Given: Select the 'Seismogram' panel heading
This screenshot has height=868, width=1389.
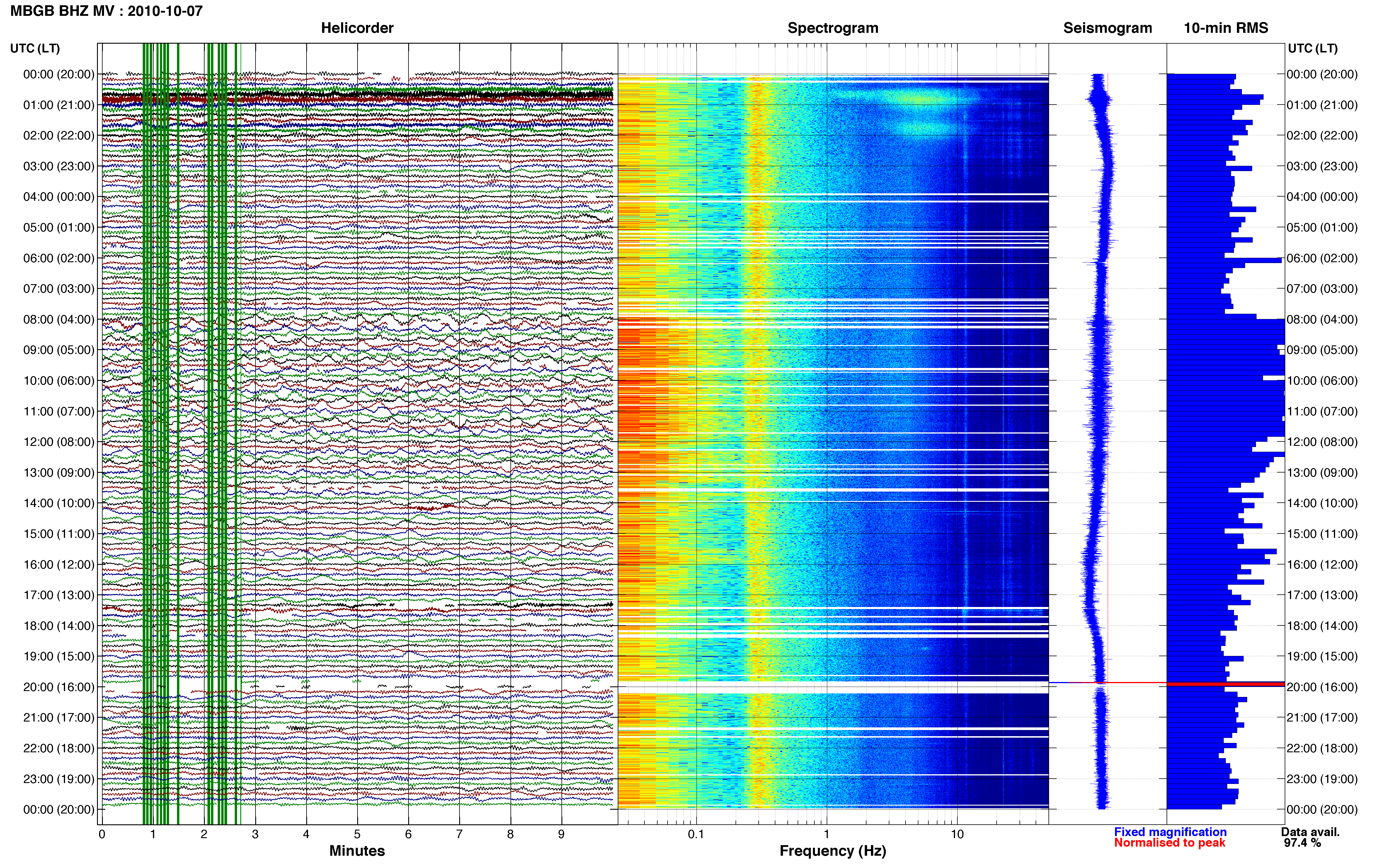Looking at the screenshot, I should [1107, 28].
